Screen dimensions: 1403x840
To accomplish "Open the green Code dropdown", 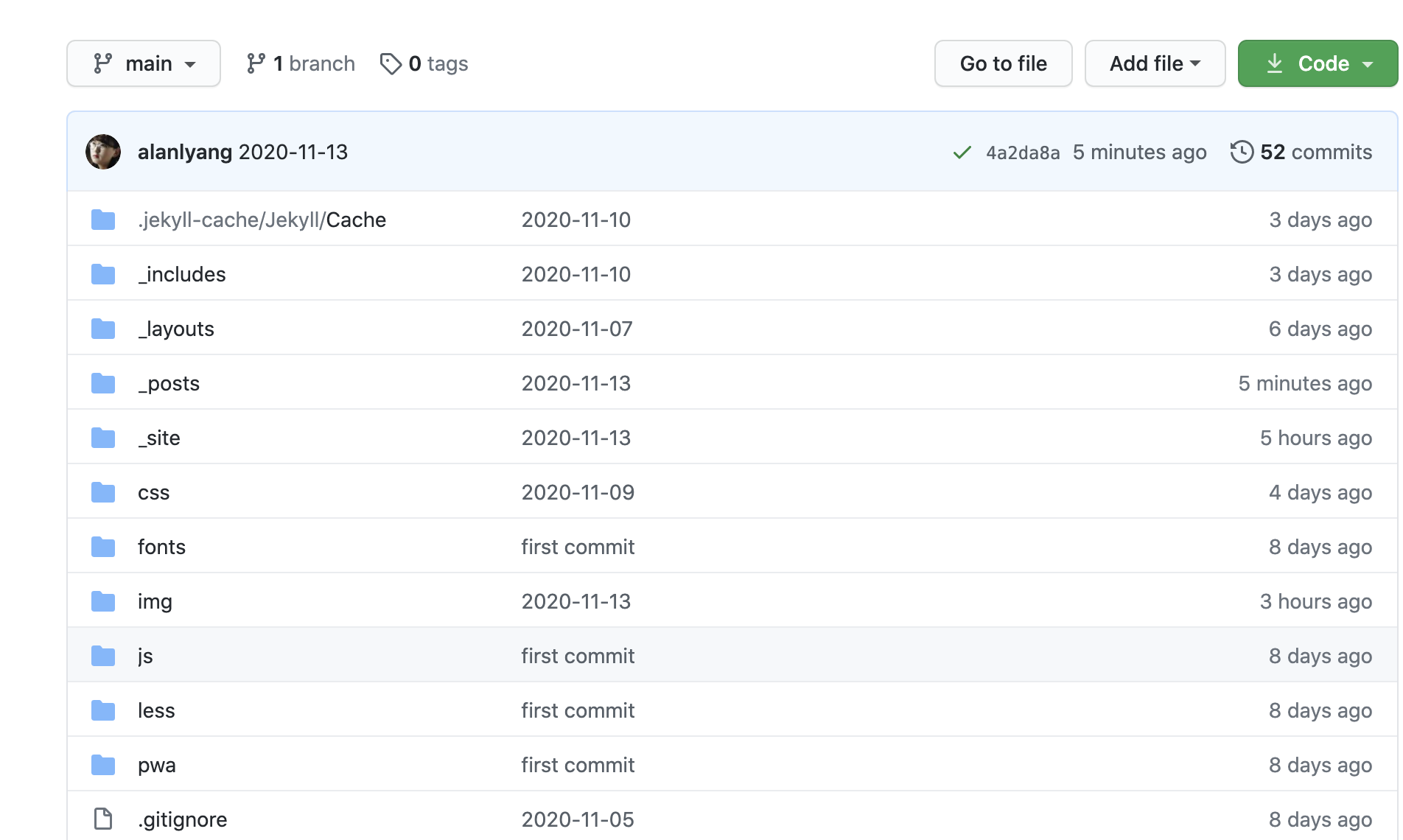I will pyautogui.click(x=1317, y=64).
